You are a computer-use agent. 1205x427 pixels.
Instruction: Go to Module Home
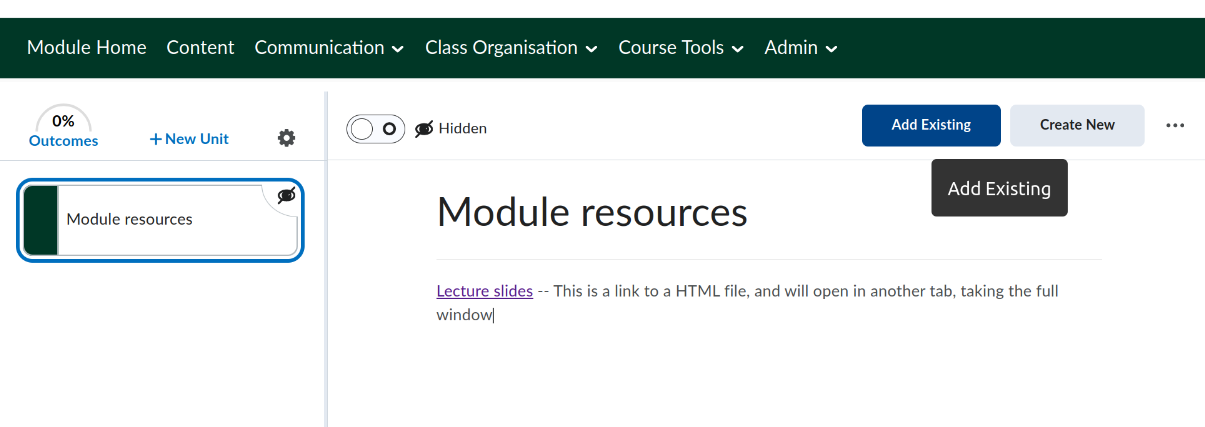coord(86,47)
